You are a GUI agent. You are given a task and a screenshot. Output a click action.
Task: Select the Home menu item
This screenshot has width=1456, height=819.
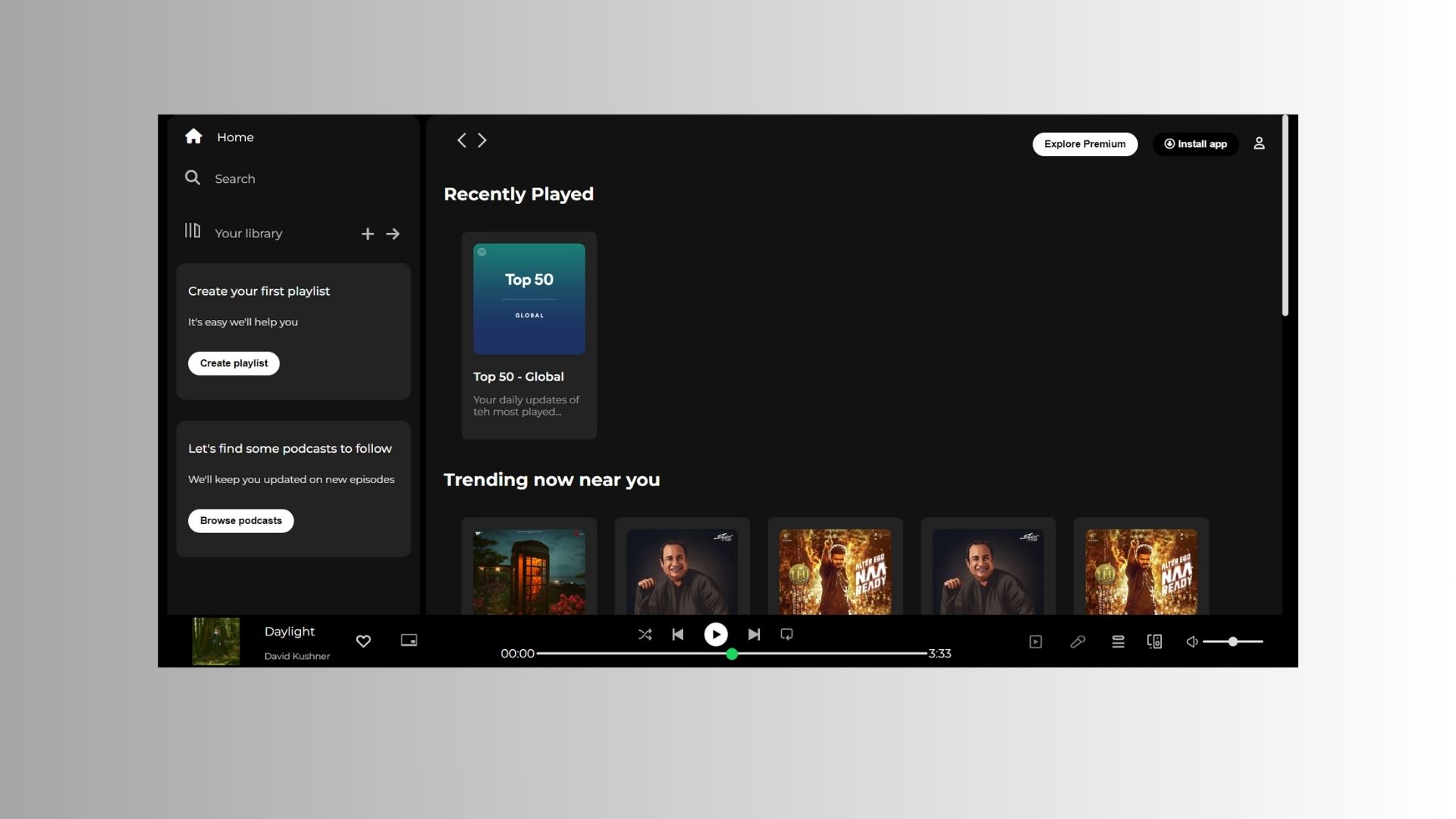pyautogui.click(x=217, y=137)
